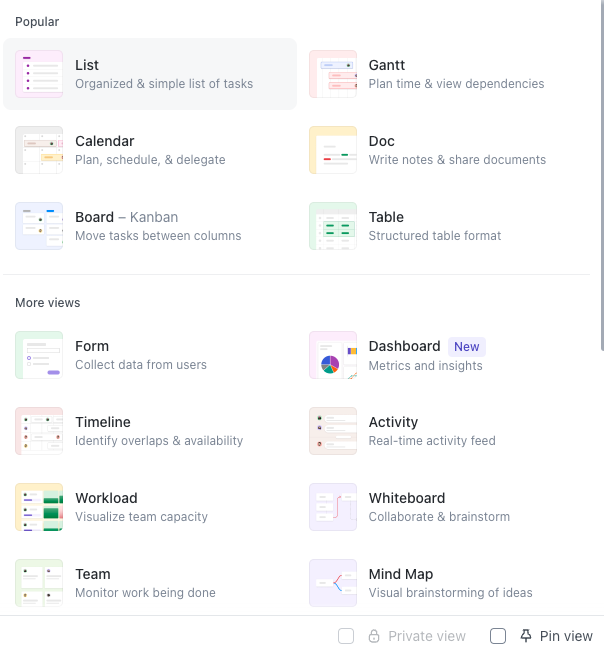This screenshot has width=604, height=649.
Task: Click the Dashboard pie chart icon
Action: click(333, 355)
